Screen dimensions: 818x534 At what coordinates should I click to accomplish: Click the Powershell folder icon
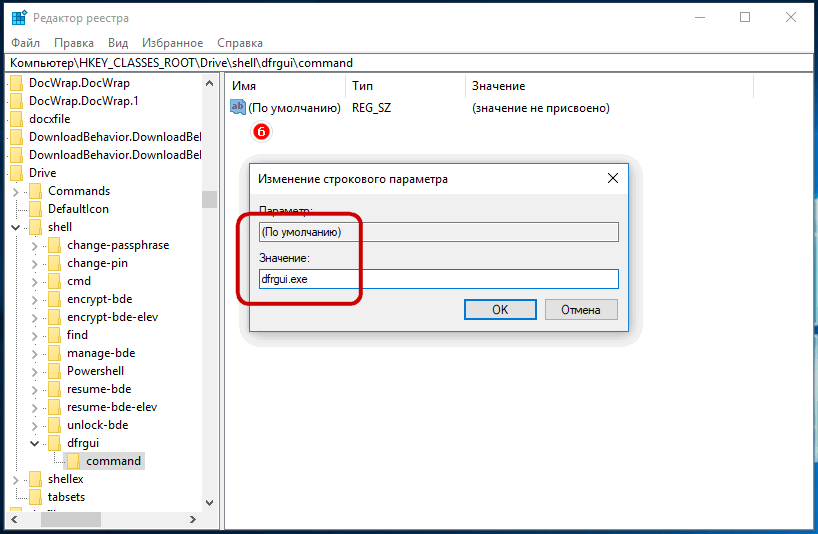click(54, 371)
